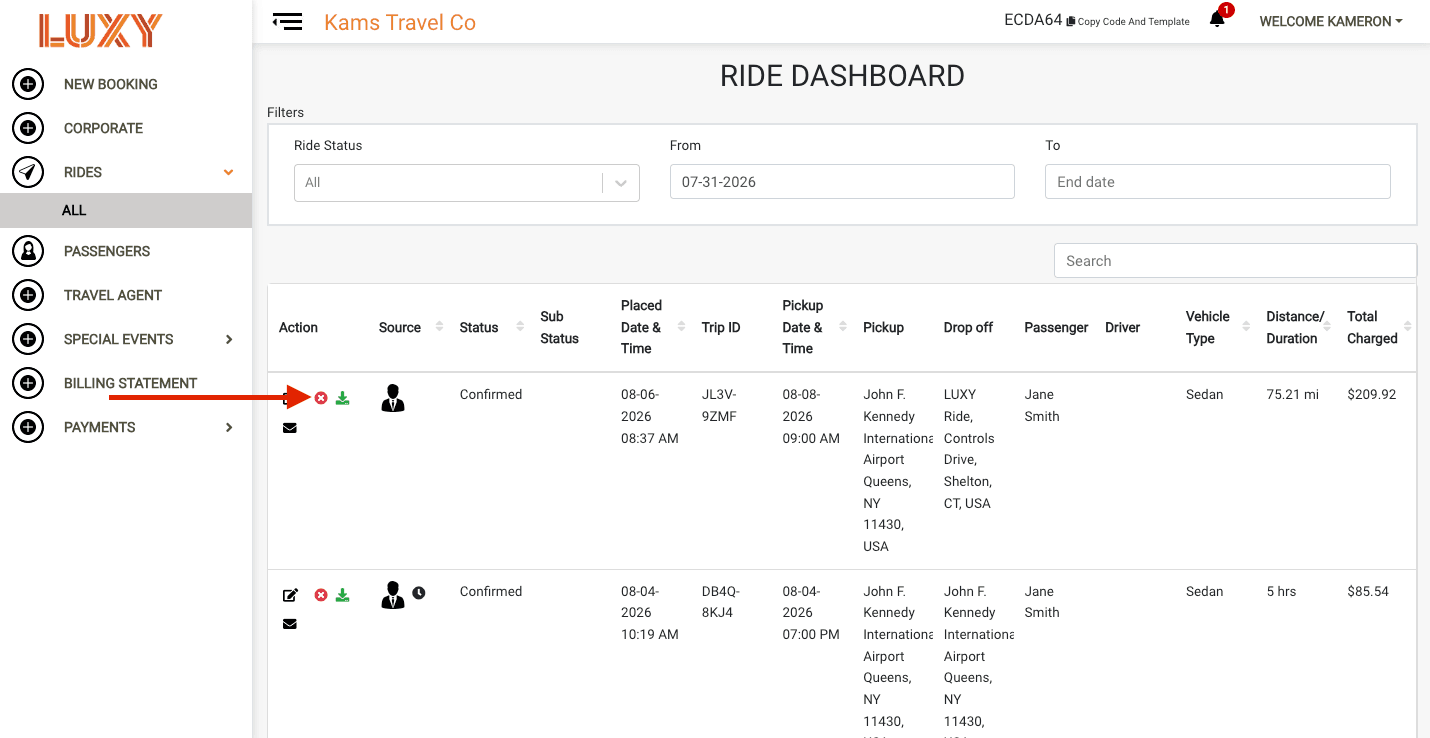This screenshot has height=738, width=1430.
Task: Click the To end date field
Action: tap(1218, 182)
